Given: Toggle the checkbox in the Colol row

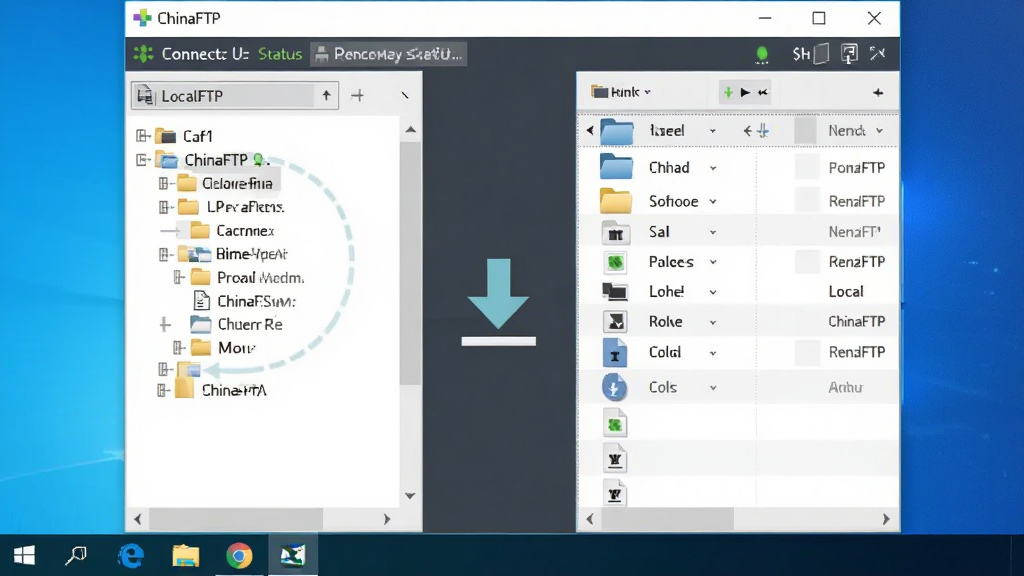Looking at the screenshot, I should tap(807, 353).
